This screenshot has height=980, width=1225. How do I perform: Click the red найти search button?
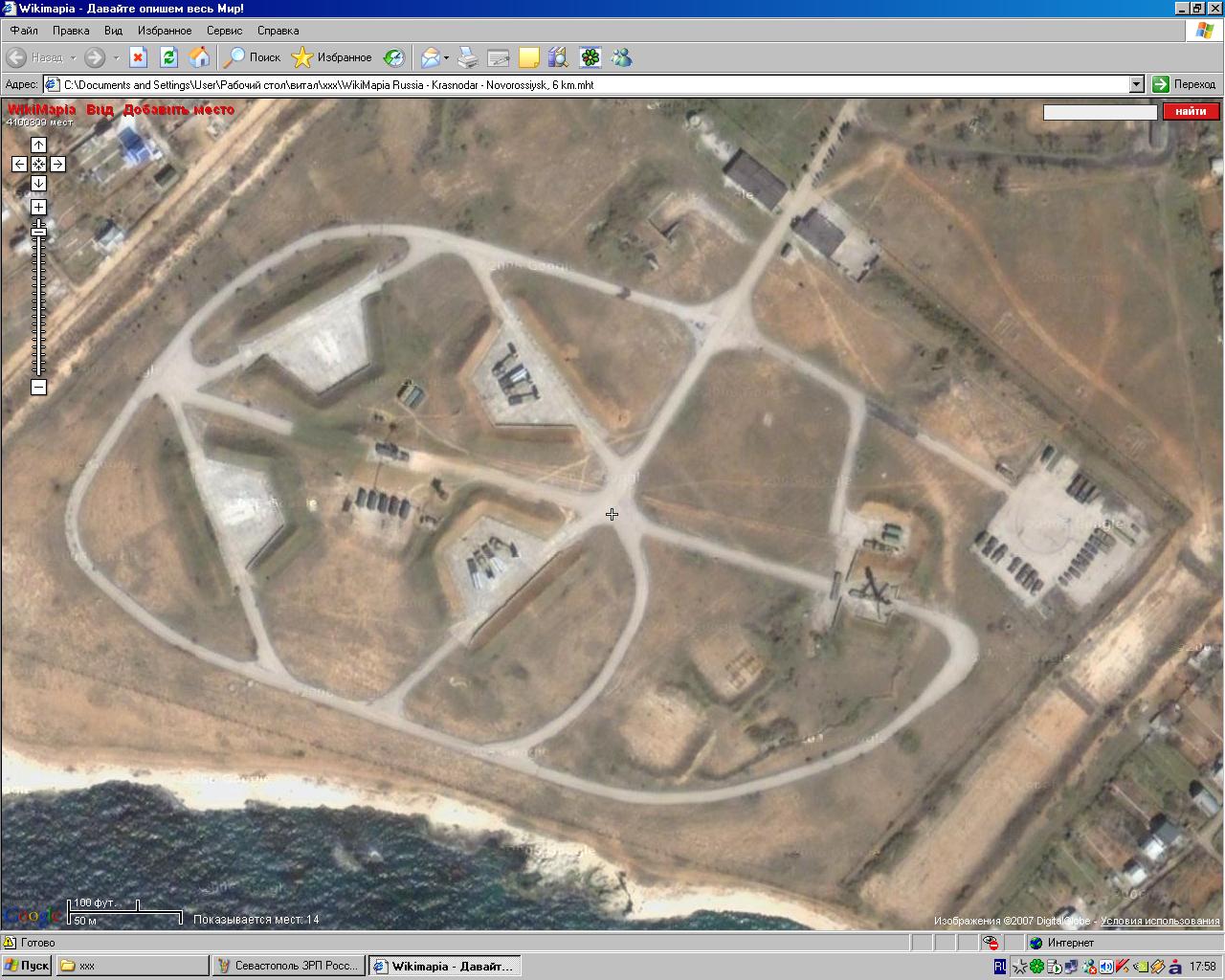tap(1192, 112)
